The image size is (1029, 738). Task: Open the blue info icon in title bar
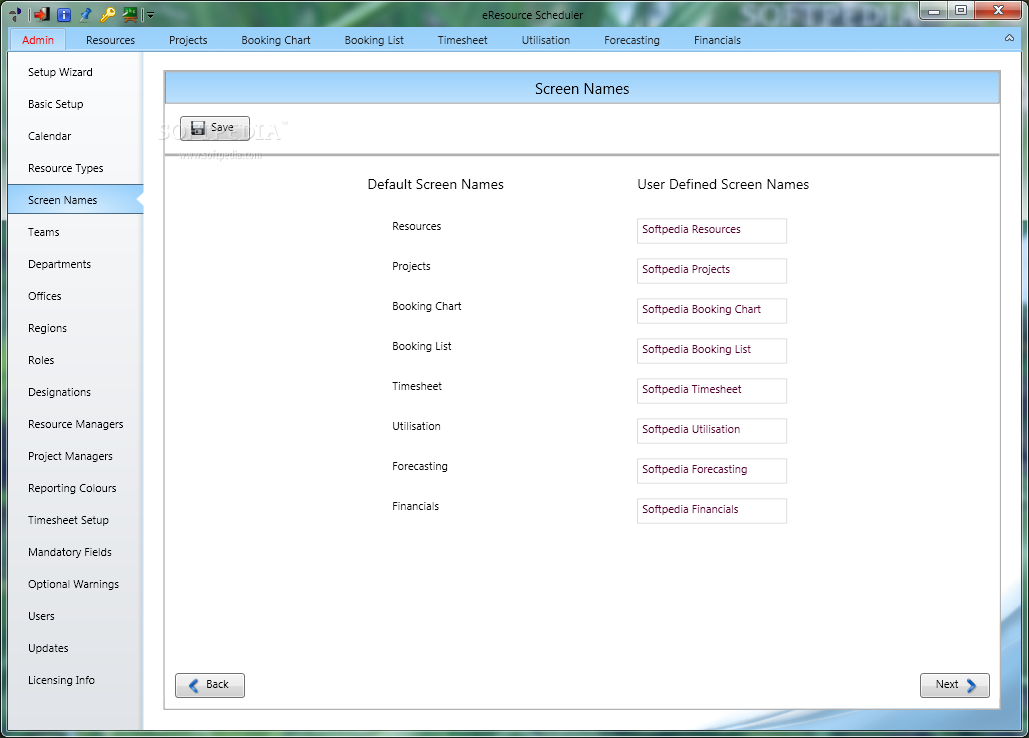[x=64, y=14]
